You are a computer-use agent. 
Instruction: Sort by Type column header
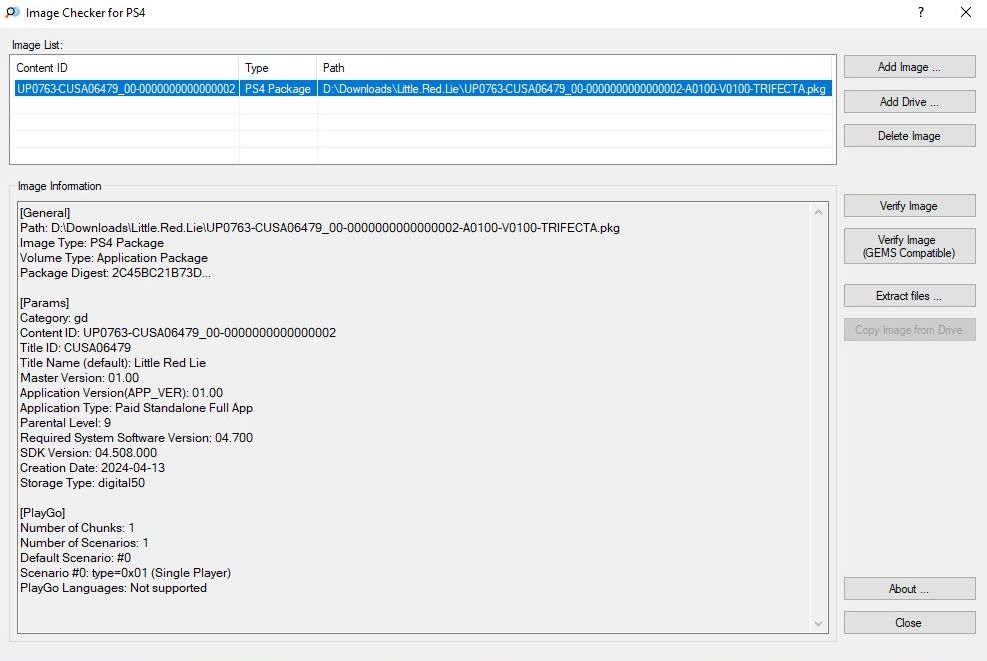[x=278, y=67]
